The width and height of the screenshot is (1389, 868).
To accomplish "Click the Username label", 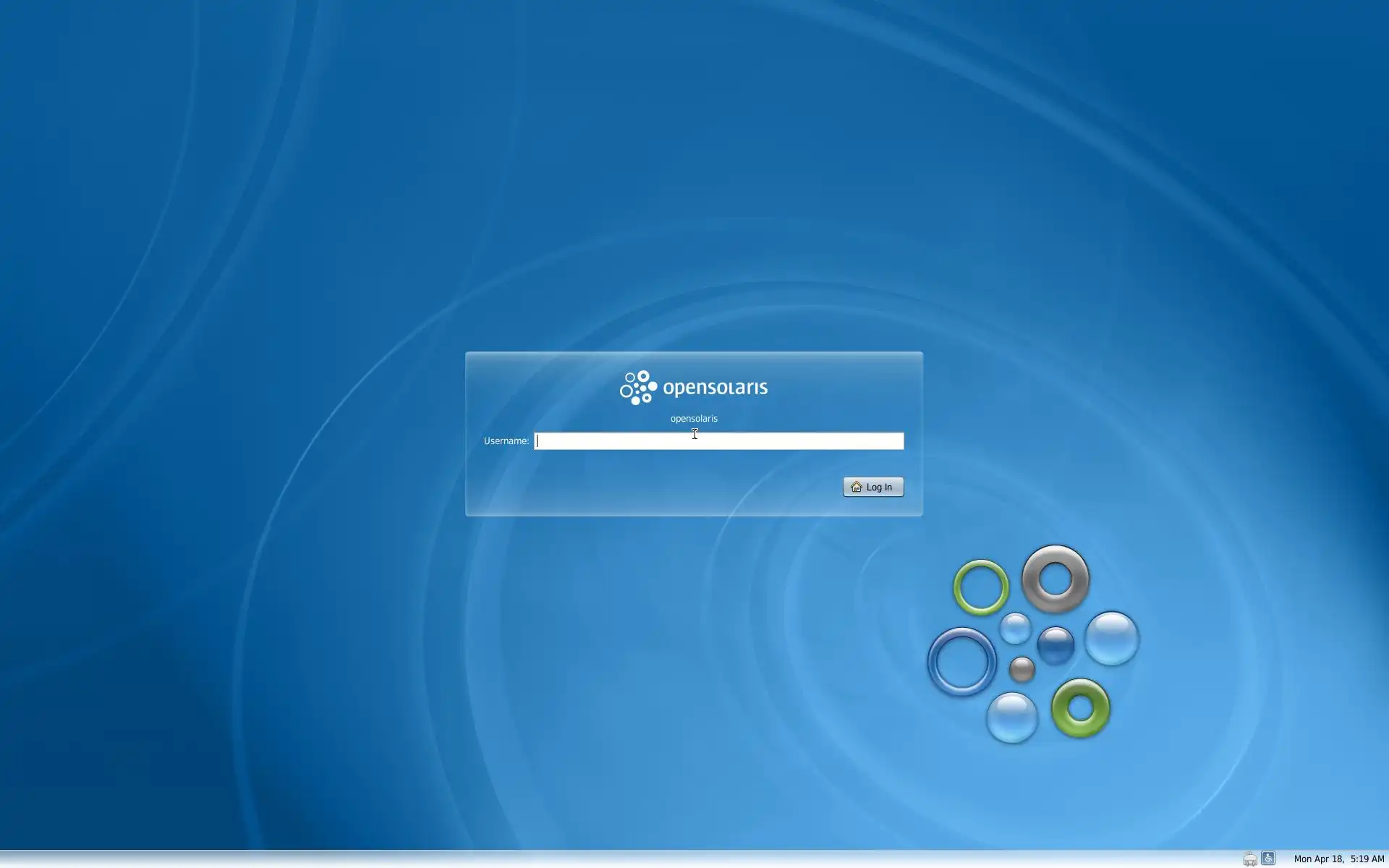I will 506,441.
